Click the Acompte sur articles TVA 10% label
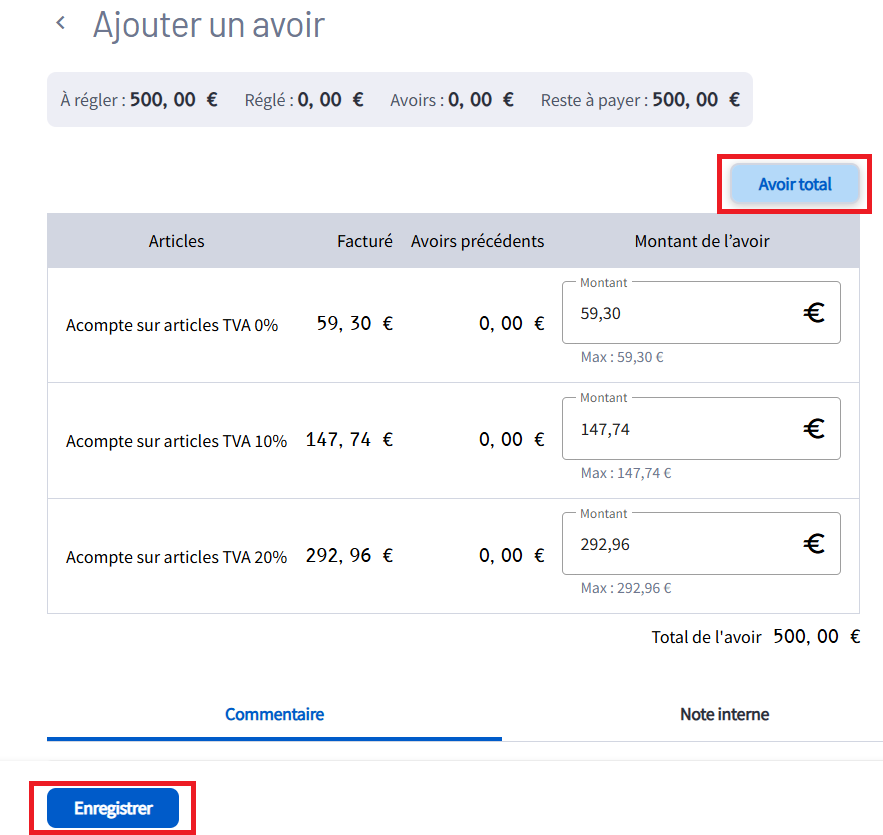The image size is (883, 835). [x=176, y=441]
